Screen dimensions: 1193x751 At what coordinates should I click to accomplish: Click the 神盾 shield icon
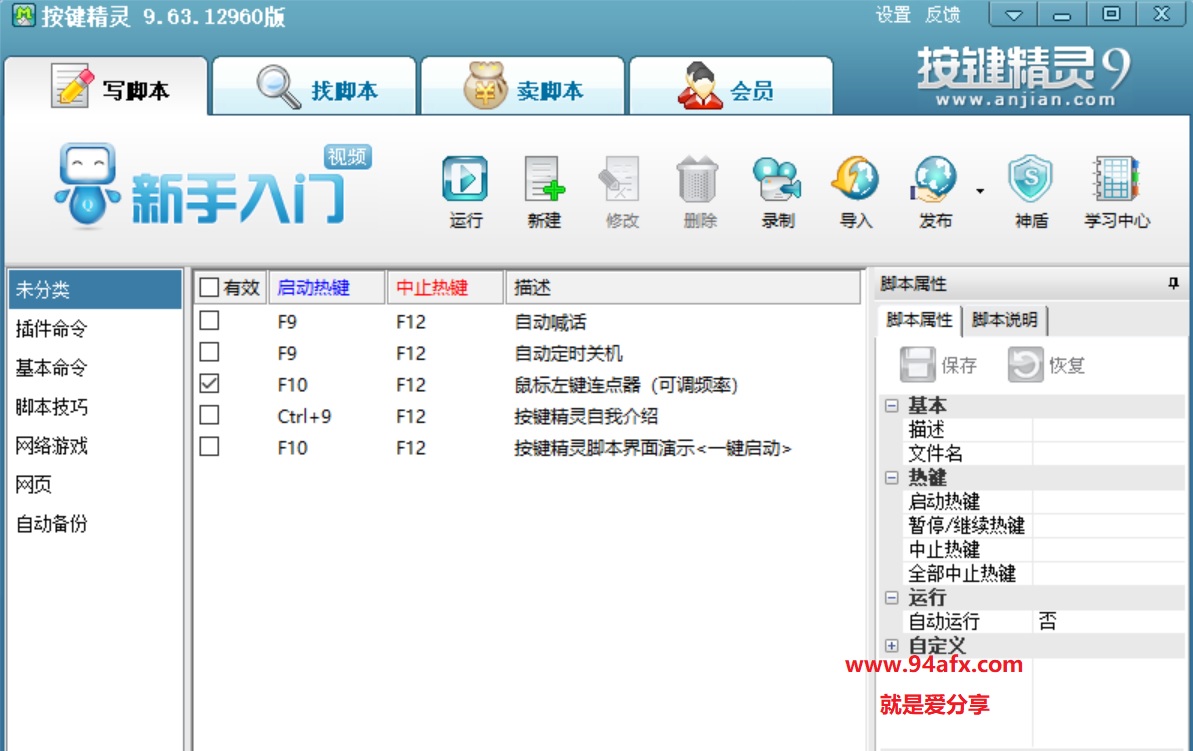1030,180
